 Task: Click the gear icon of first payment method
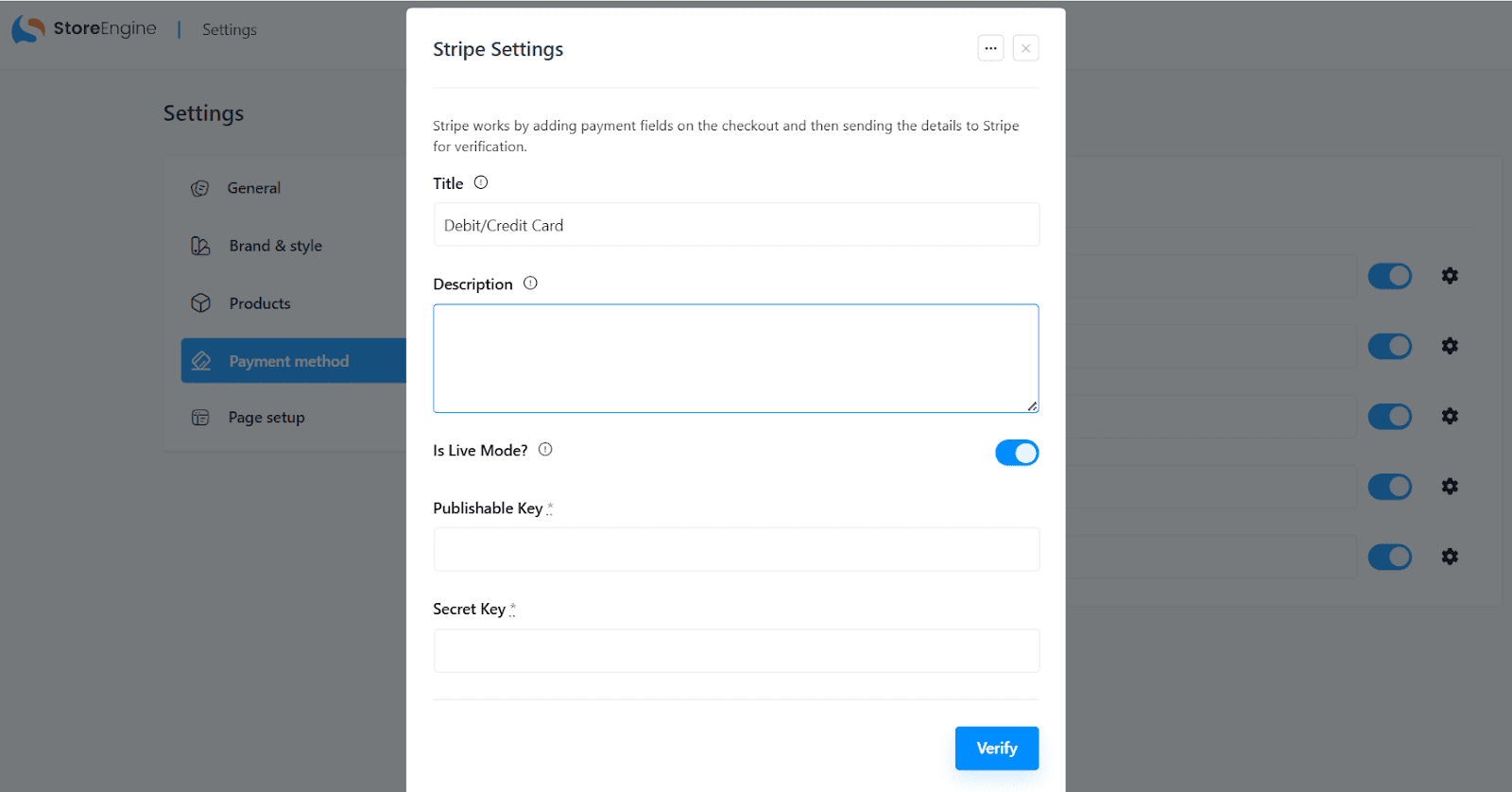pyautogui.click(x=1449, y=276)
